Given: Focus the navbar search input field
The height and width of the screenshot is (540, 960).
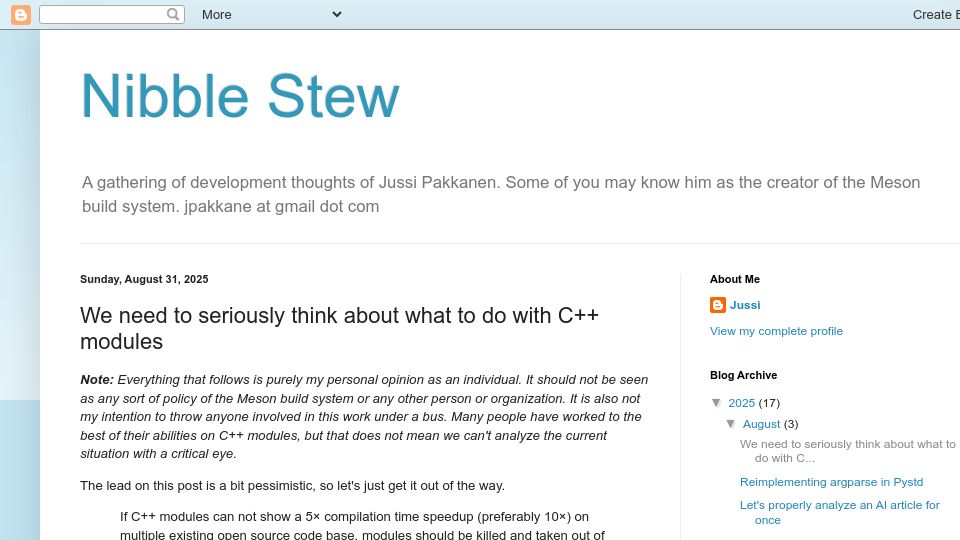Looking at the screenshot, I should pyautogui.click(x=103, y=15).
